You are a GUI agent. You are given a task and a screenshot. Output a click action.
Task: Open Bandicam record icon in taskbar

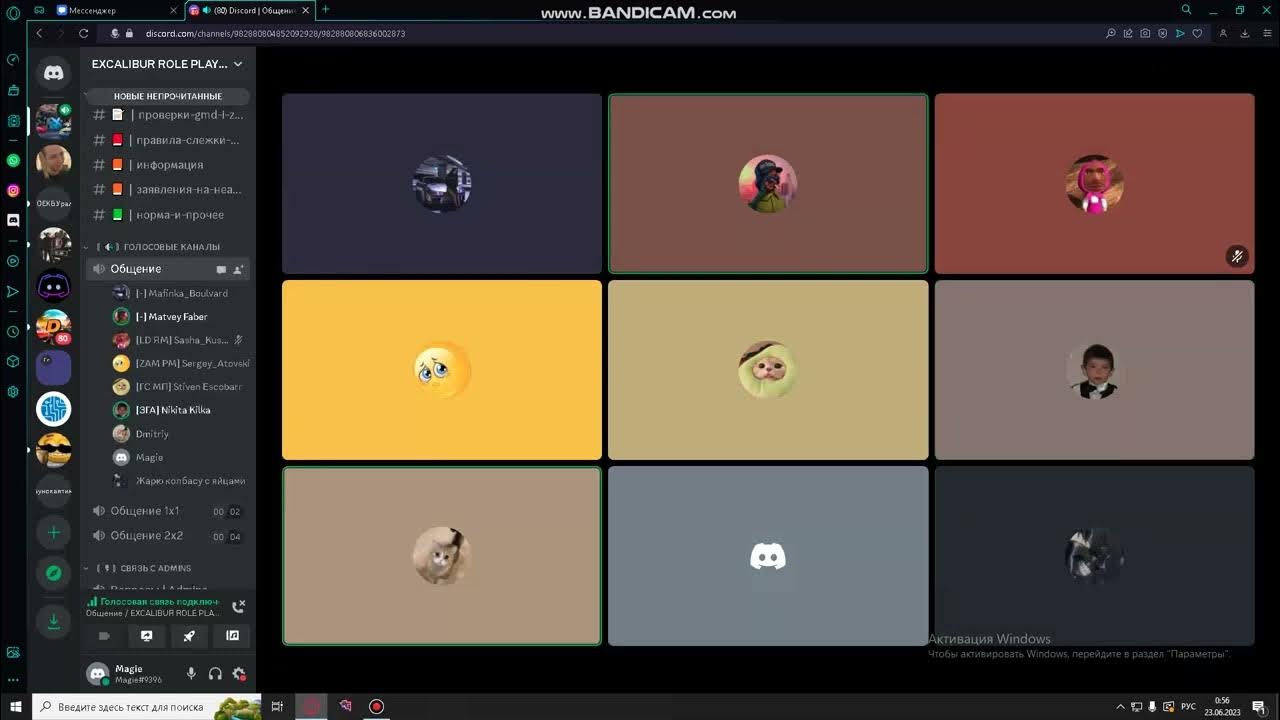click(x=377, y=707)
